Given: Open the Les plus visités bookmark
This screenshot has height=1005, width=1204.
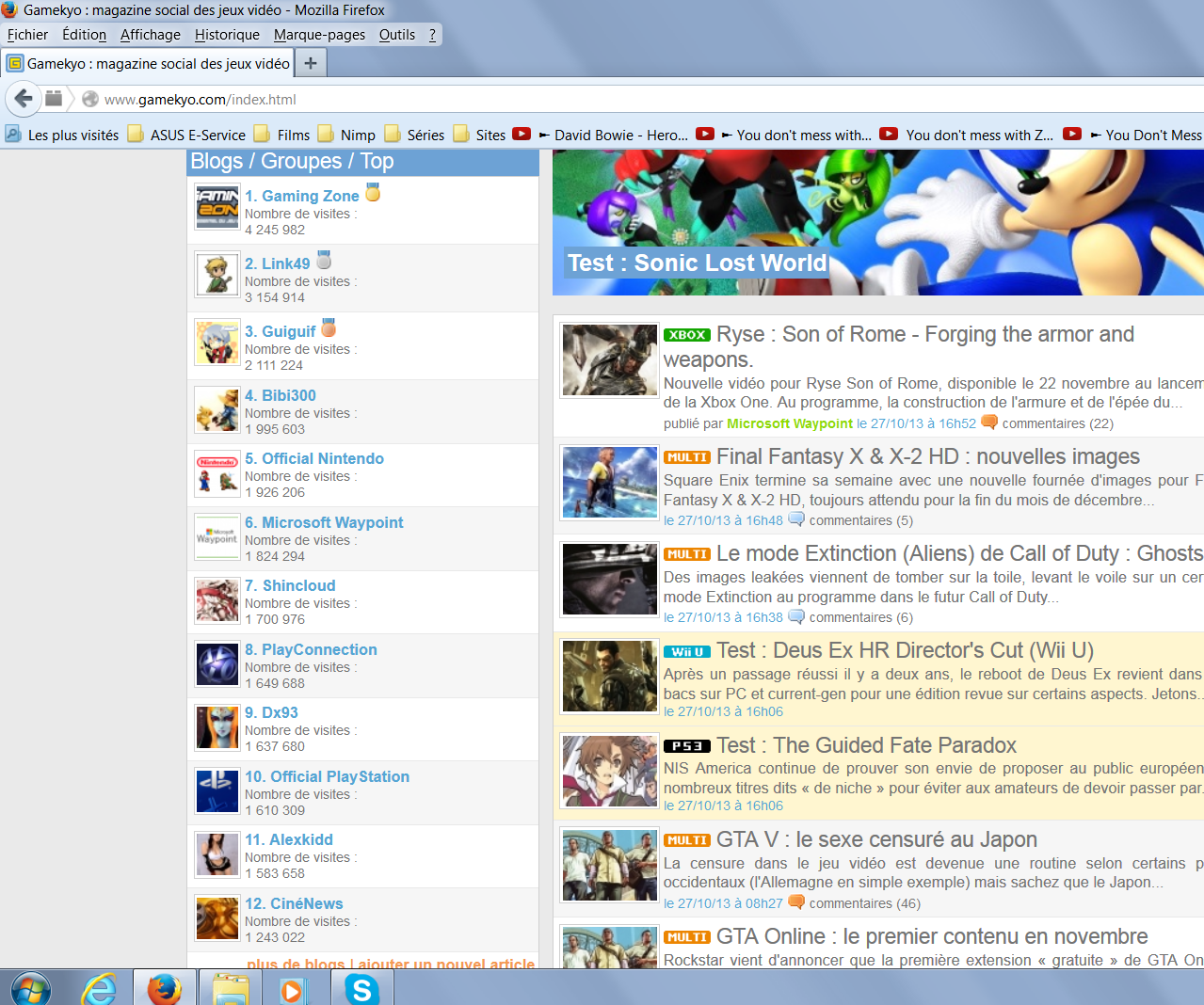Looking at the screenshot, I should coord(62,135).
